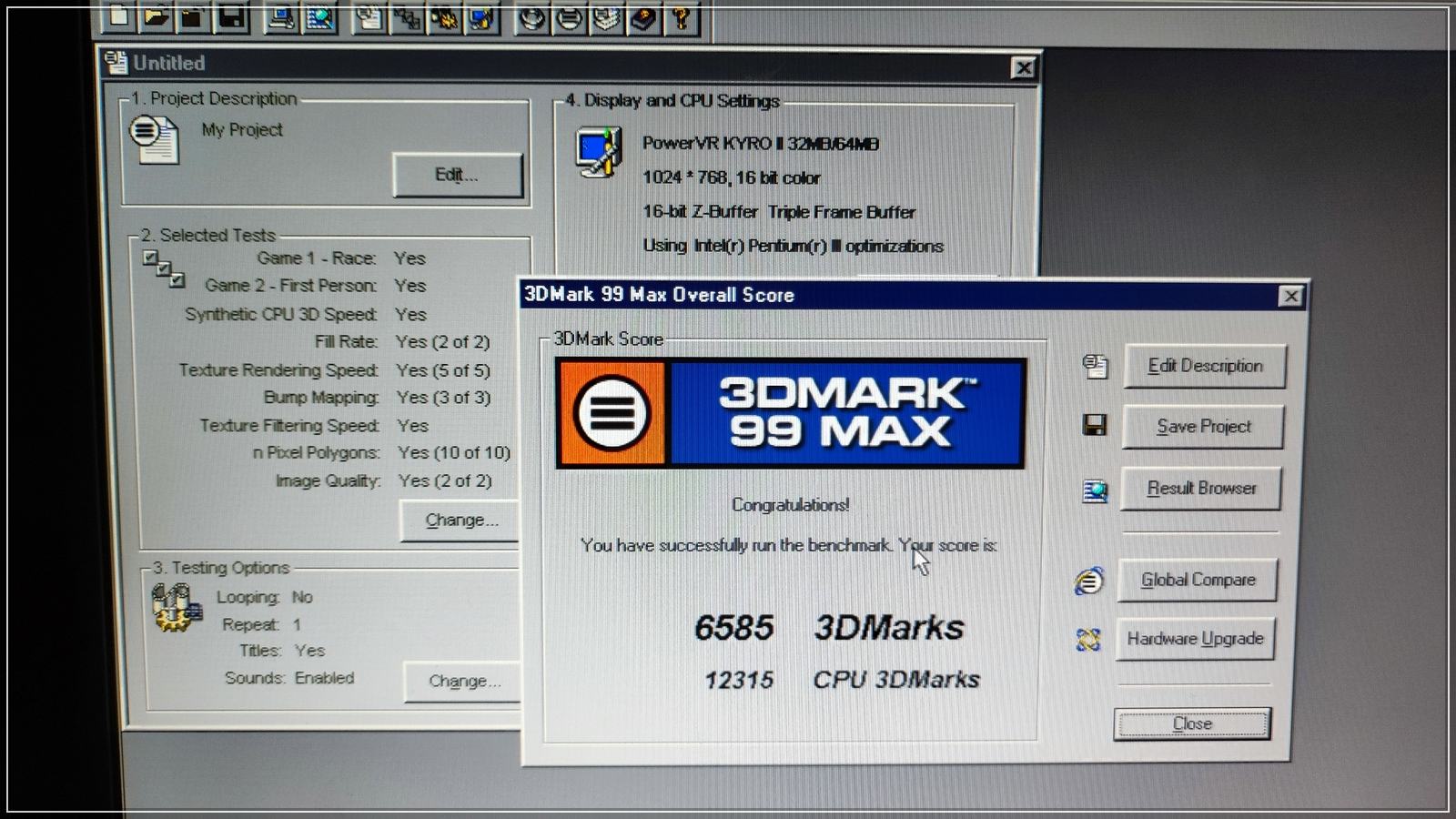Click the Game 2 - First Person row
Image resolution: width=1456 pixels, height=819 pixels.
[315, 286]
